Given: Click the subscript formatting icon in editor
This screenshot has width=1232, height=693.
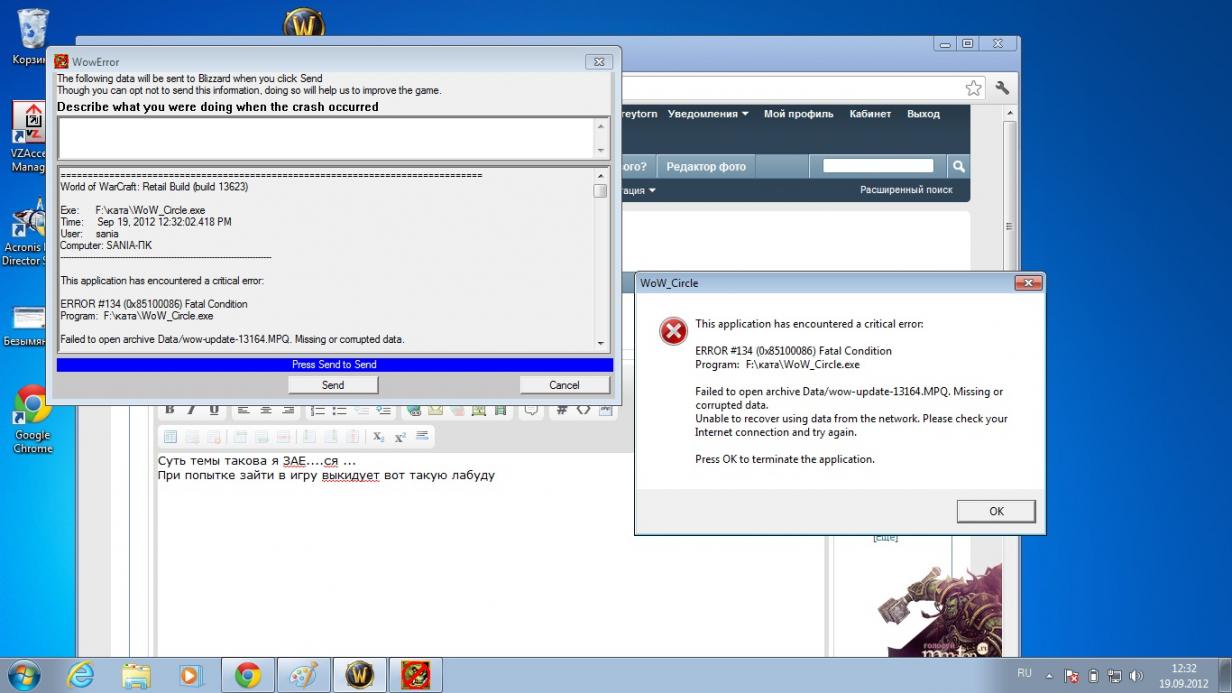Looking at the screenshot, I should [x=378, y=437].
